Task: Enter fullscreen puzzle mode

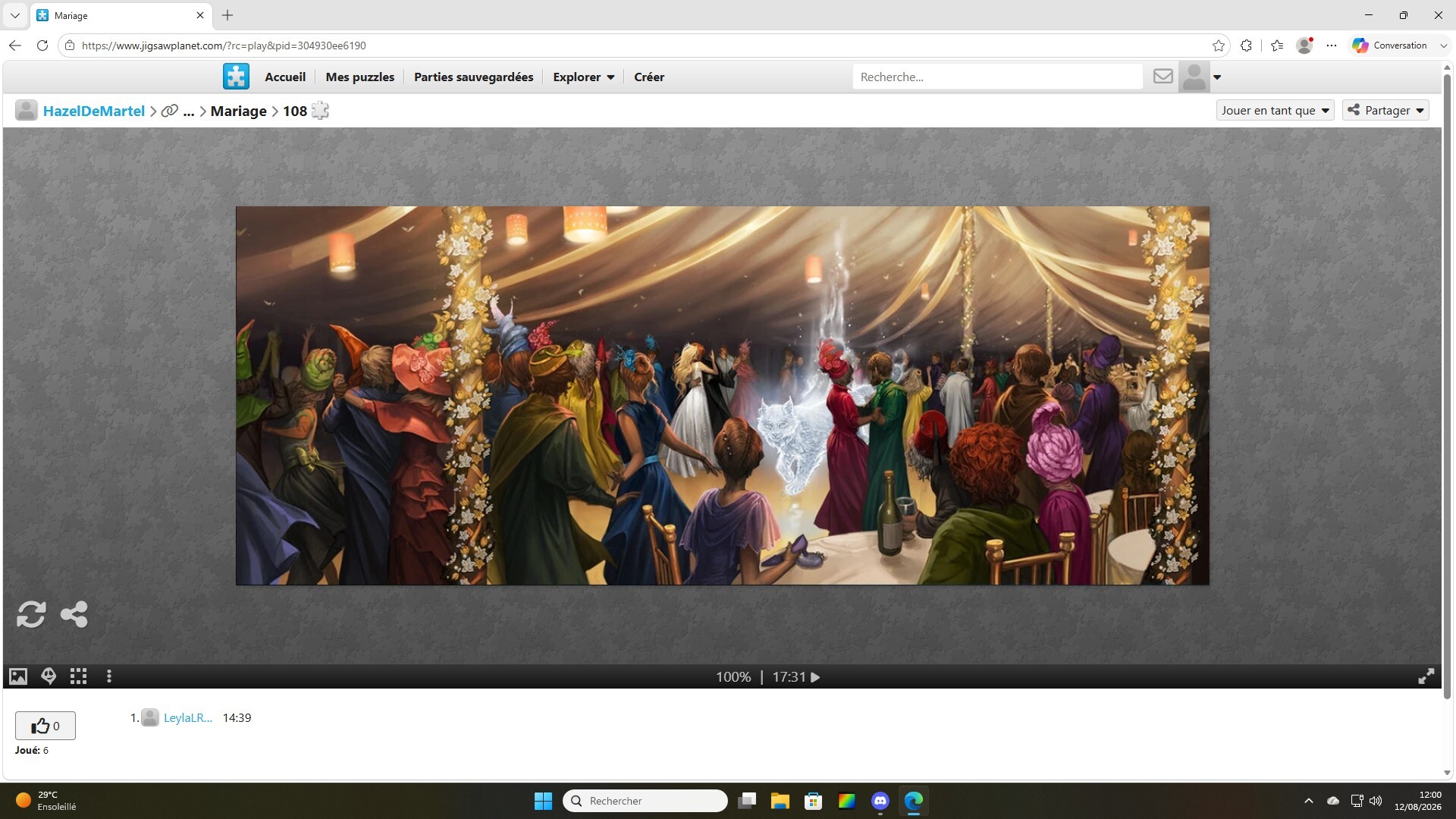Action: pos(1426,676)
